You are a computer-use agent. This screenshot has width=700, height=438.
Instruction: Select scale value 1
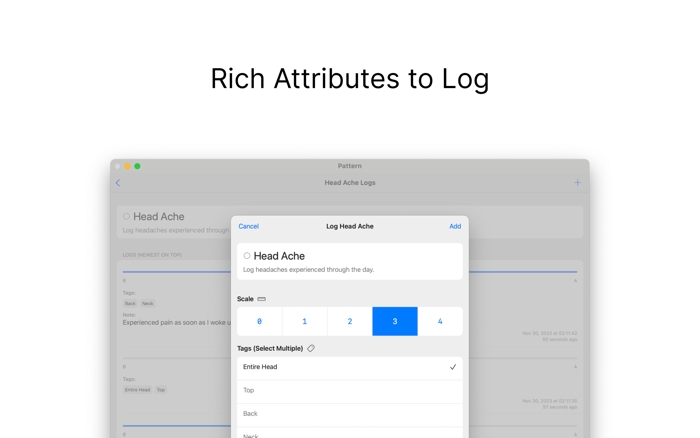304,321
